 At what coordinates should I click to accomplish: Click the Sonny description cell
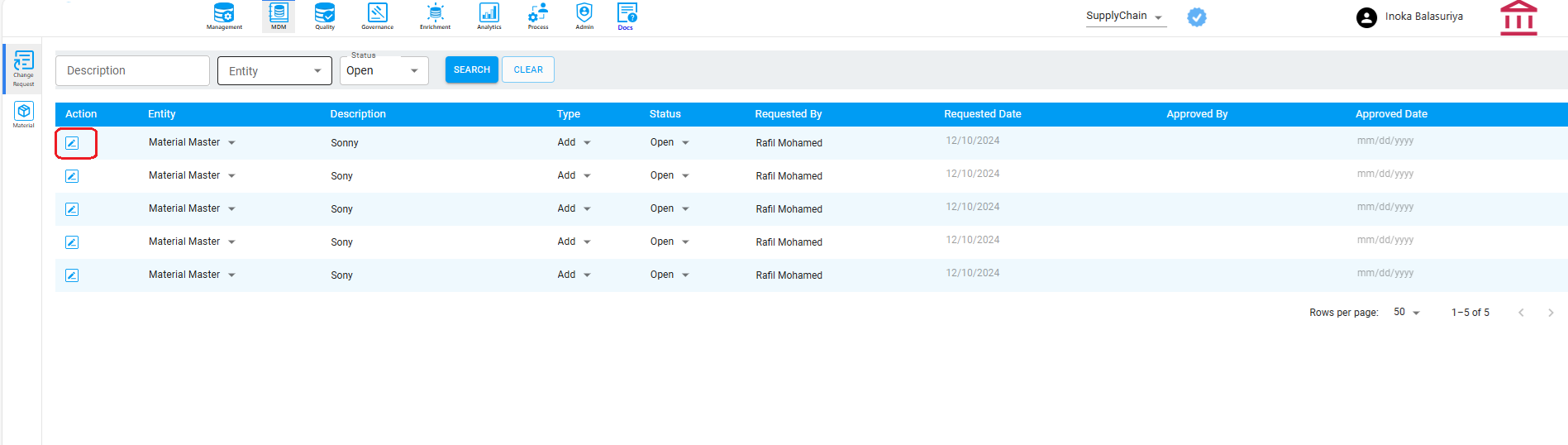345,143
